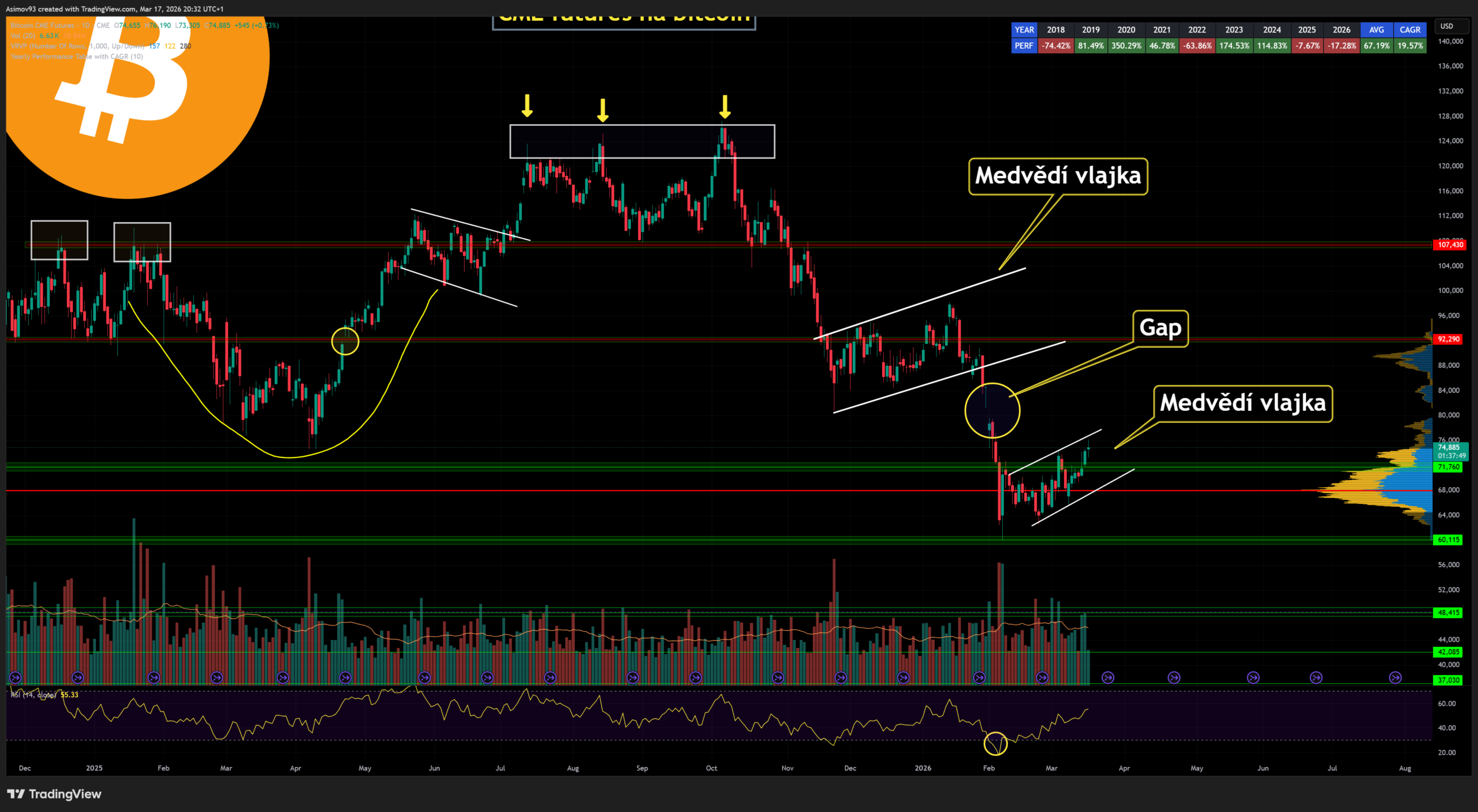Click the 2022 performance value -63.86%
Image resolution: width=1478 pixels, height=812 pixels.
coord(1197,46)
